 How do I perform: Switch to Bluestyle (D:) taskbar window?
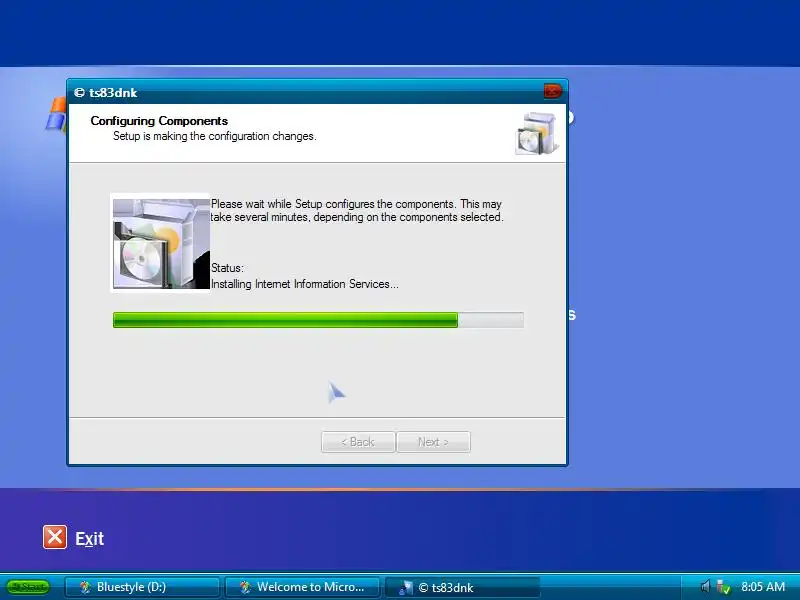(x=142, y=587)
